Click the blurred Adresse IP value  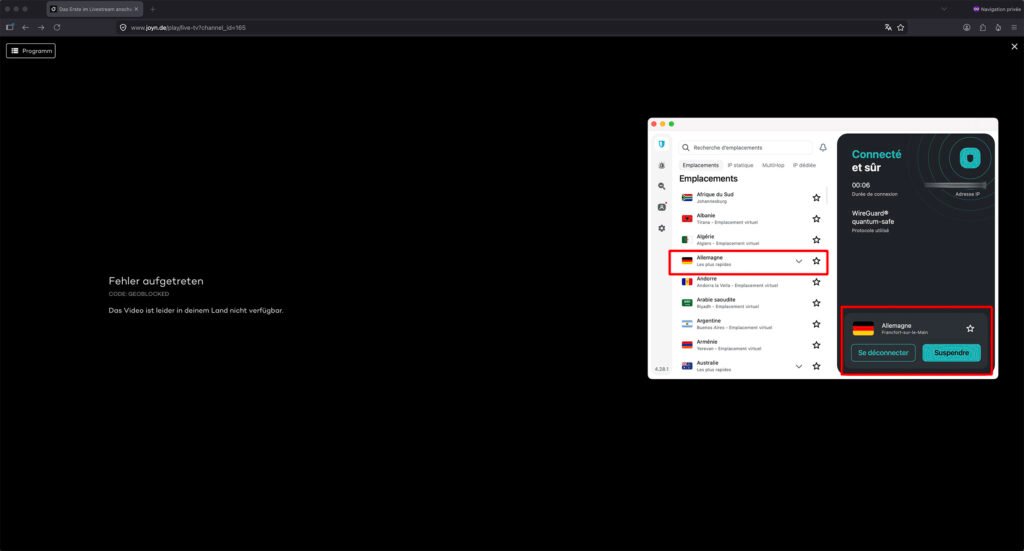click(x=955, y=185)
